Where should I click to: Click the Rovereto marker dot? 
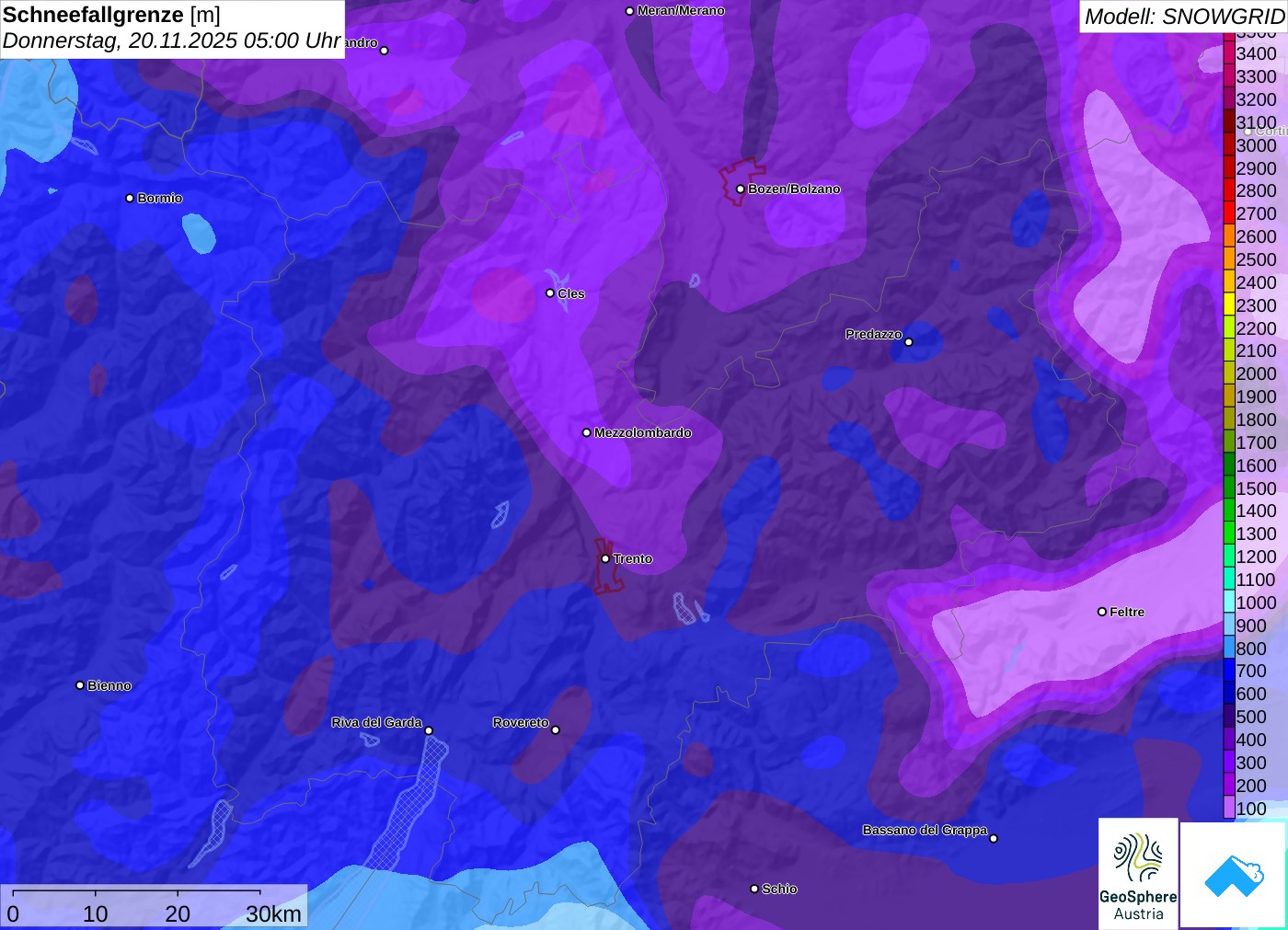(556, 730)
